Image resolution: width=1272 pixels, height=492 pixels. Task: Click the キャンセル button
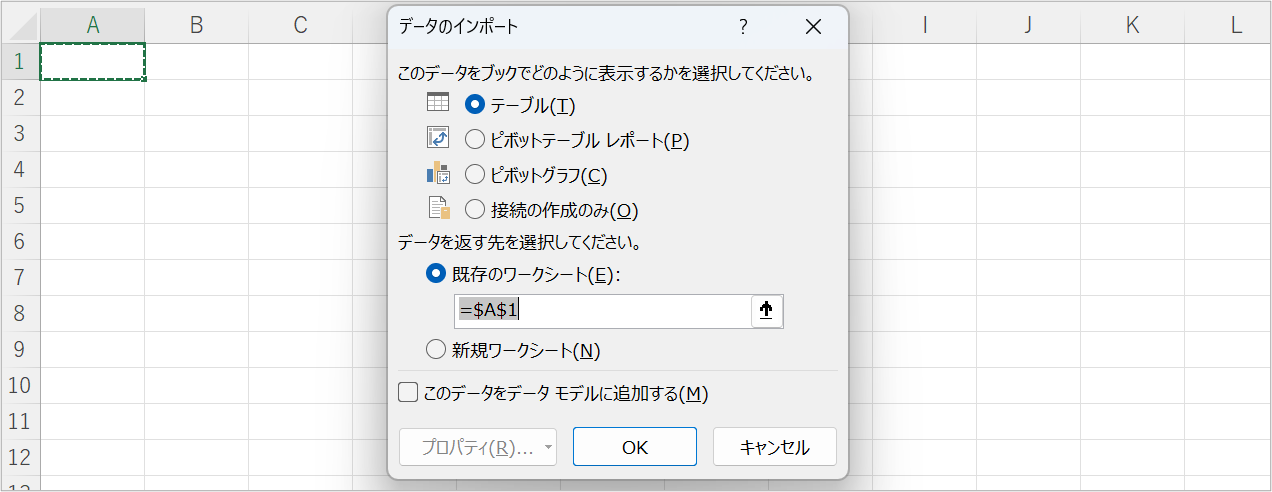click(x=774, y=447)
